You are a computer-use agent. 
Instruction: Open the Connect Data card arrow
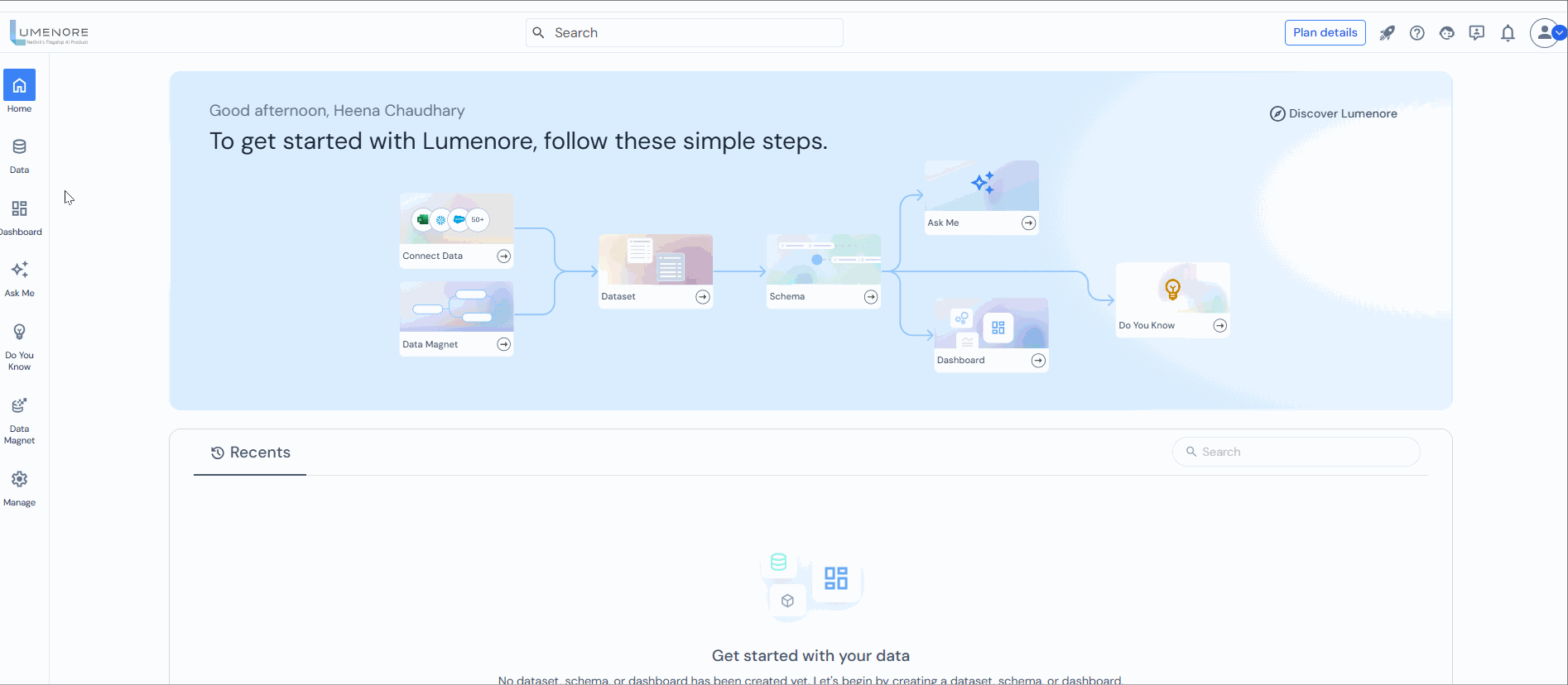[x=503, y=256]
